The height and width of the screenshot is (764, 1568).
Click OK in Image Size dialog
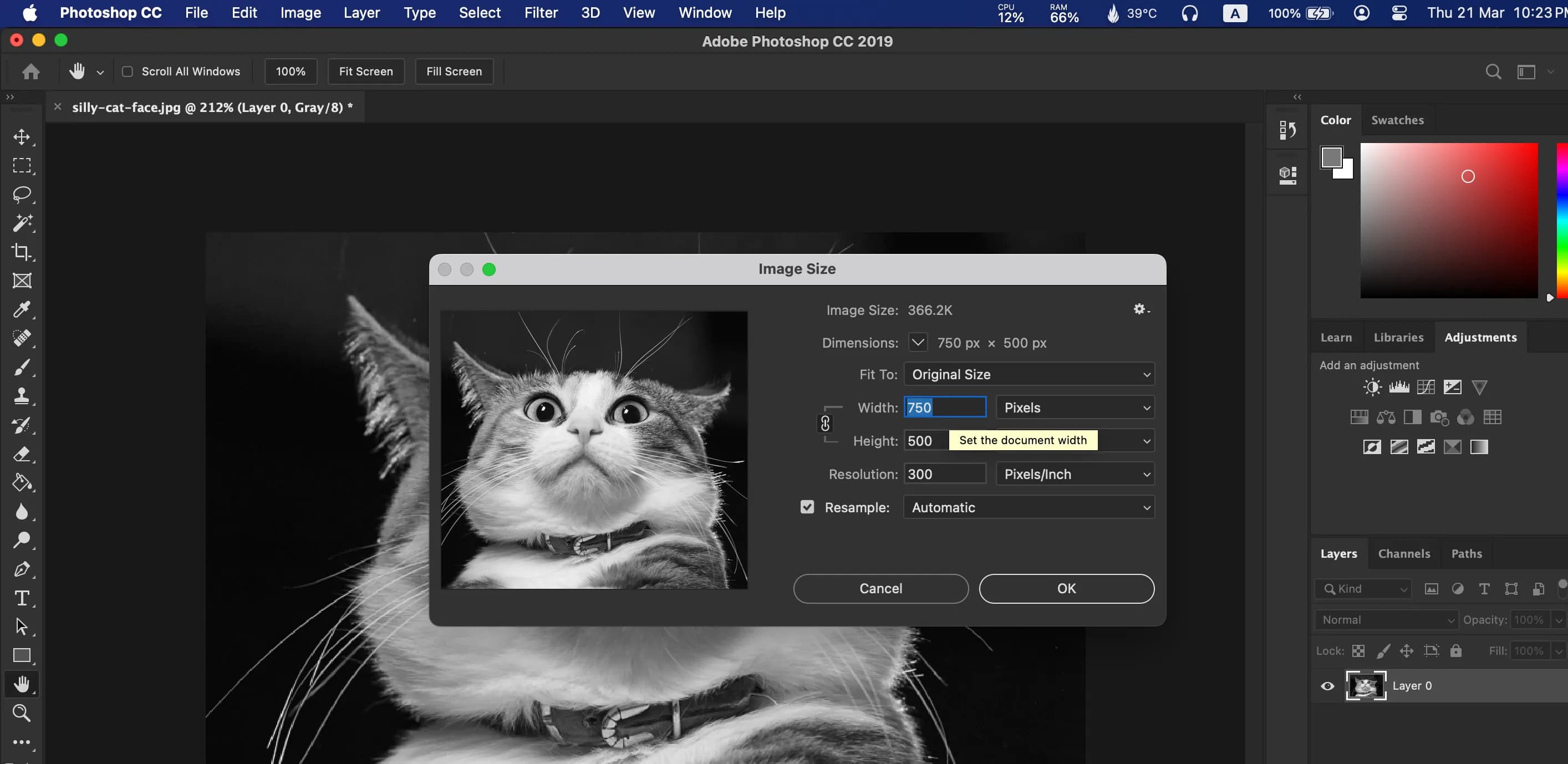click(x=1066, y=589)
